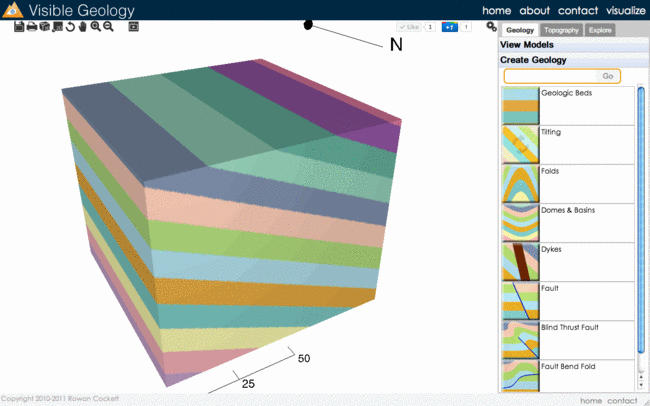Click the print toolbar icon

32,26
